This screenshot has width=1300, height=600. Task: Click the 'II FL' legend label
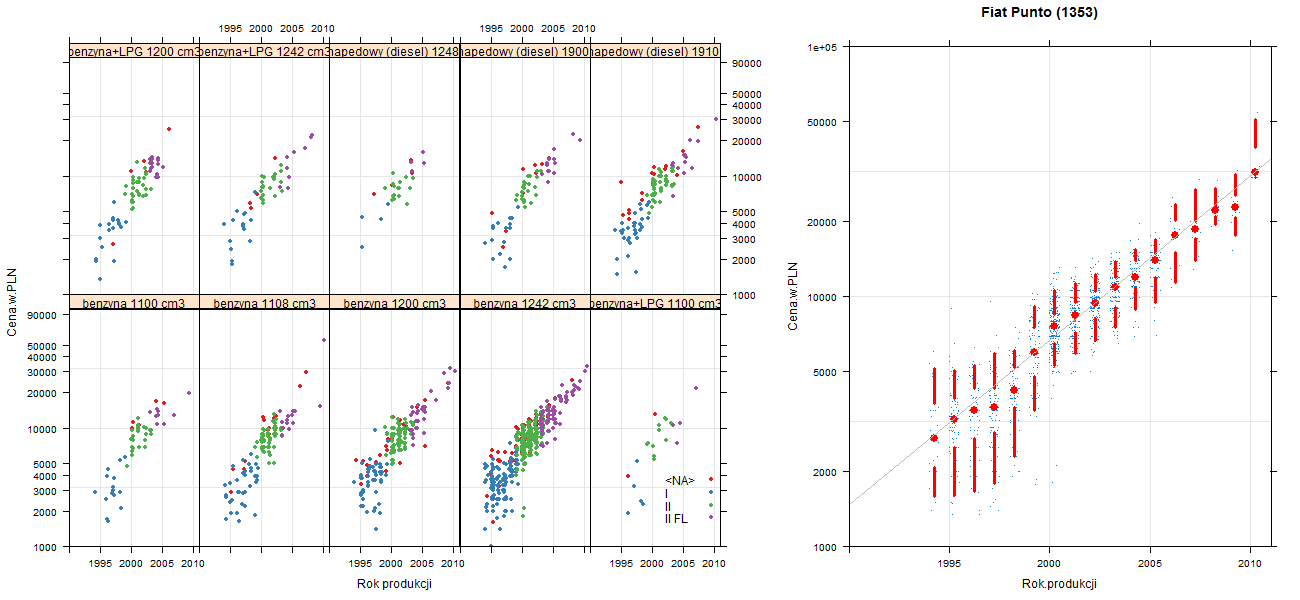pyautogui.click(x=676, y=519)
